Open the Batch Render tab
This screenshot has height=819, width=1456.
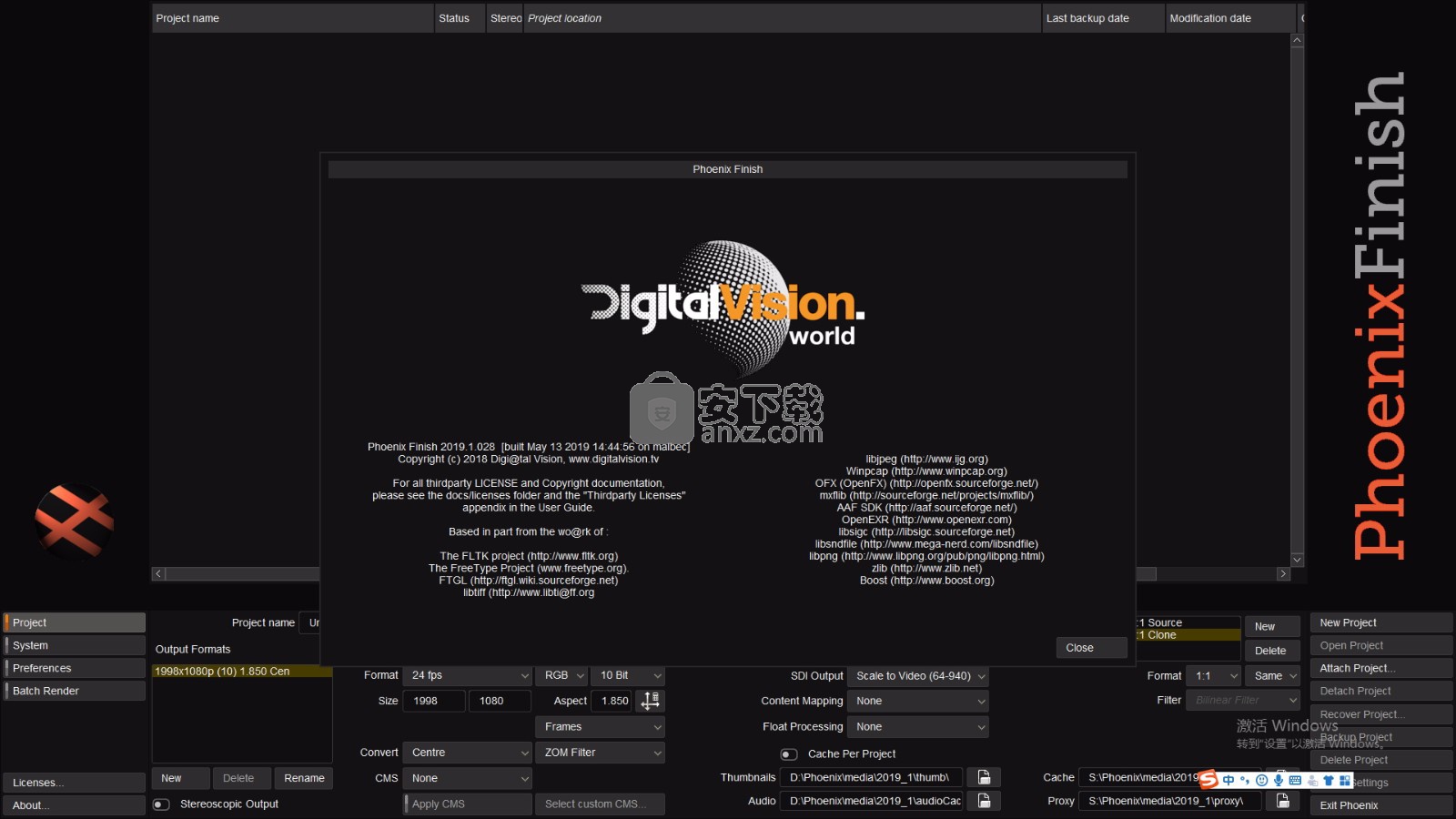[74, 691]
